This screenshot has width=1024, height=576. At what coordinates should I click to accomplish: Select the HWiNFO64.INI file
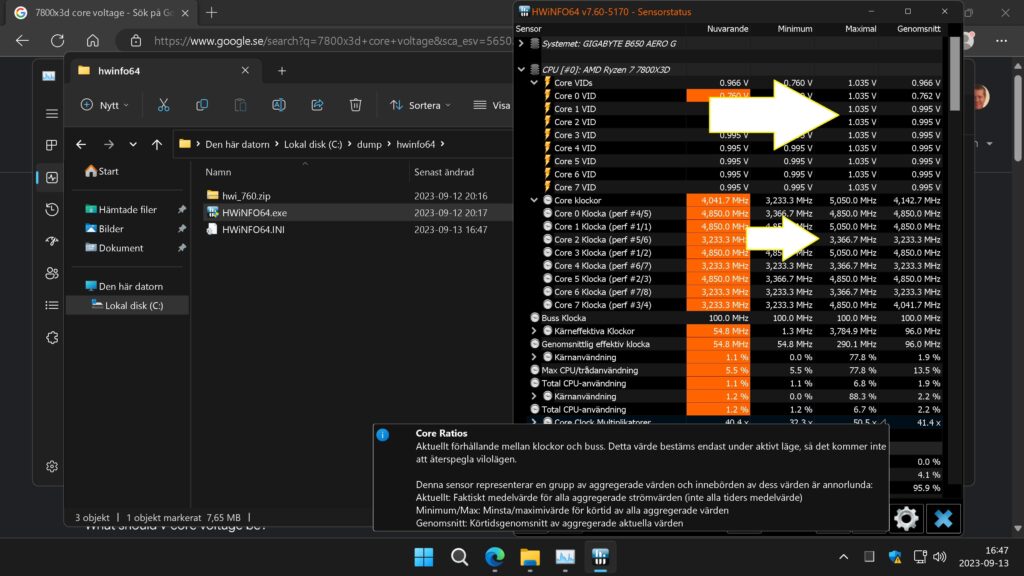point(253,230)
